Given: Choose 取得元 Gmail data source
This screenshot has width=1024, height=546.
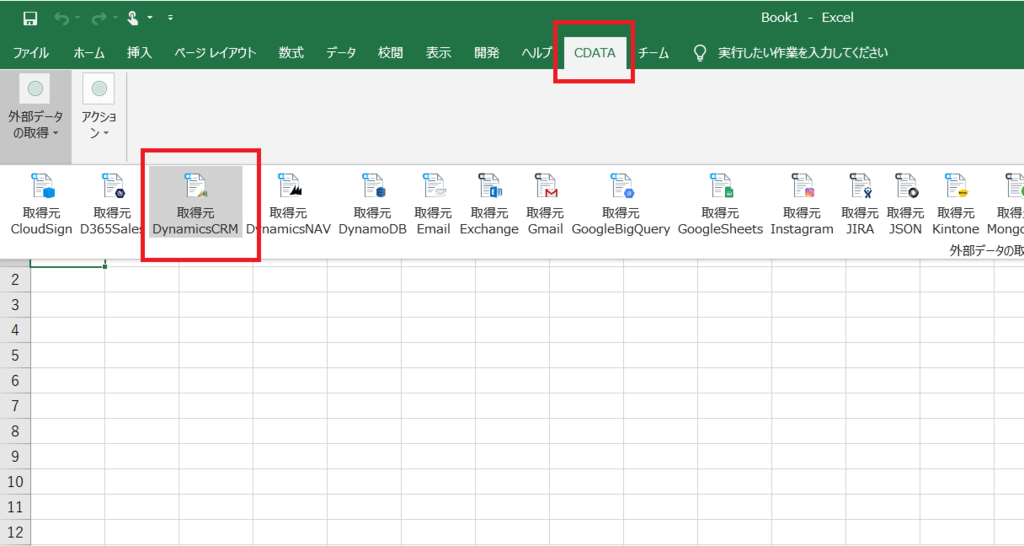Looking at the screenshot, I should pos(545,203).
